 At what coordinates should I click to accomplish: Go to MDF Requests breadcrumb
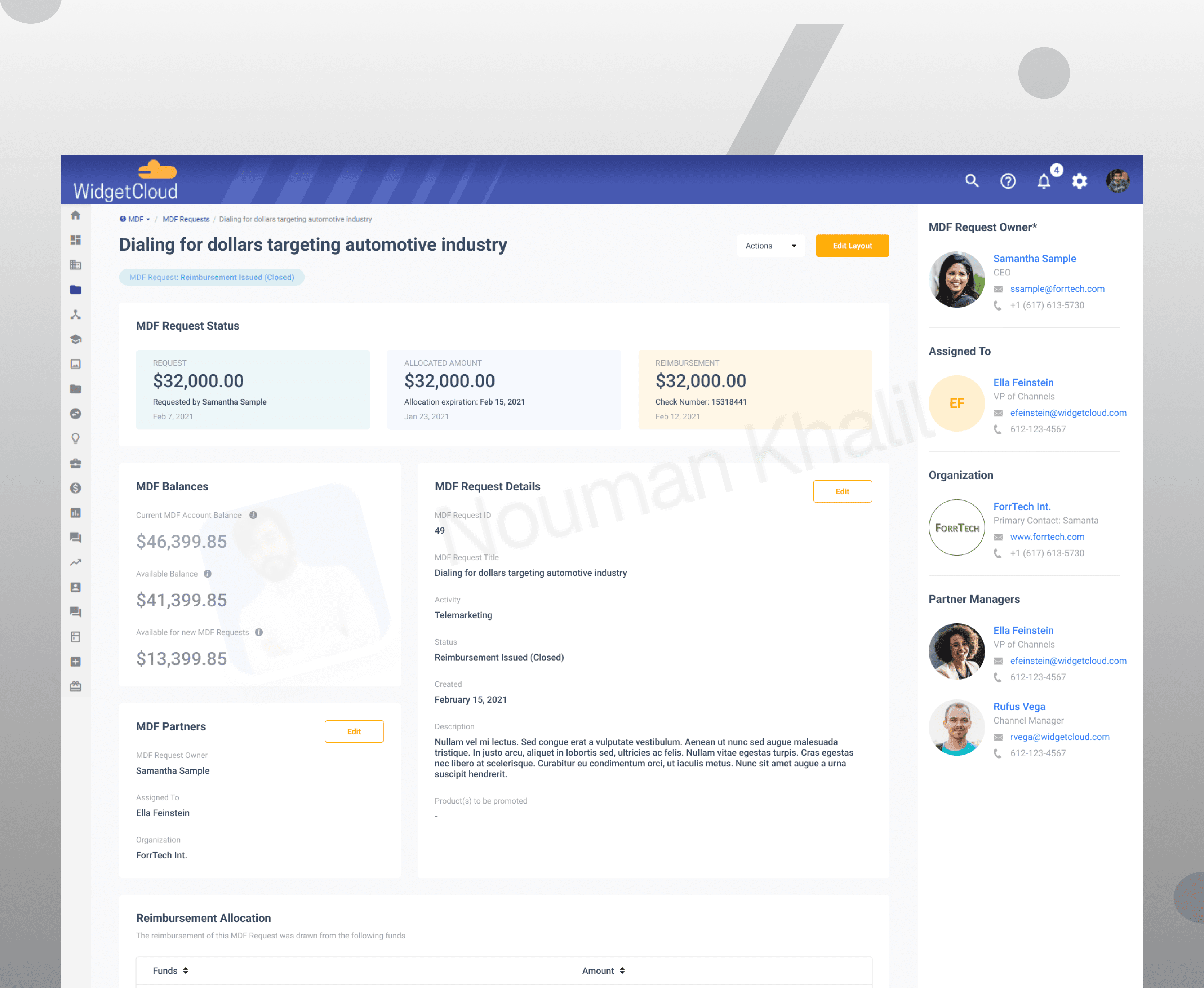tap(186, 219)
